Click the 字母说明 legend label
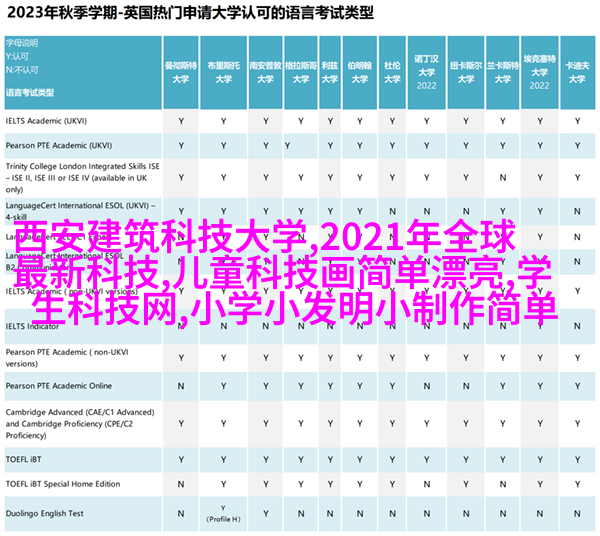The width and height of the screenshot is (600, 536). coord(22,43)
